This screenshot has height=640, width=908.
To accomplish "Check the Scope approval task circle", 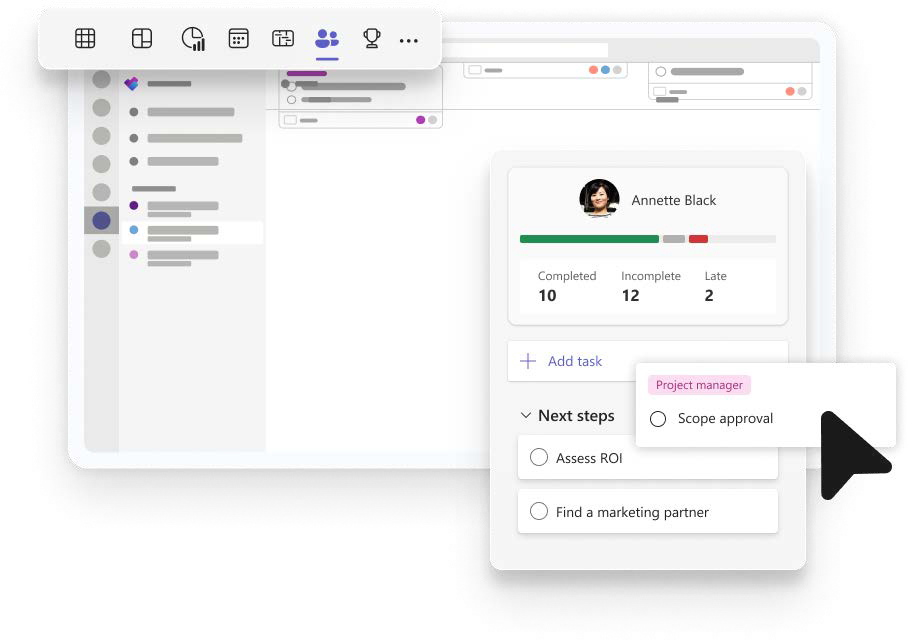I will [x=658, y=419].
